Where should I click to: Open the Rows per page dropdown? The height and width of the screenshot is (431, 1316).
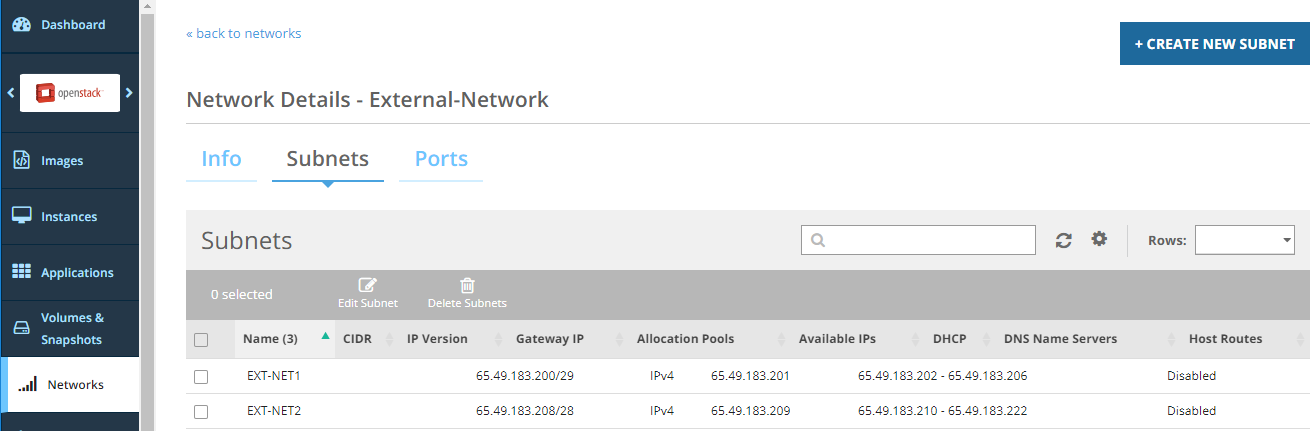pos(1244,240)
